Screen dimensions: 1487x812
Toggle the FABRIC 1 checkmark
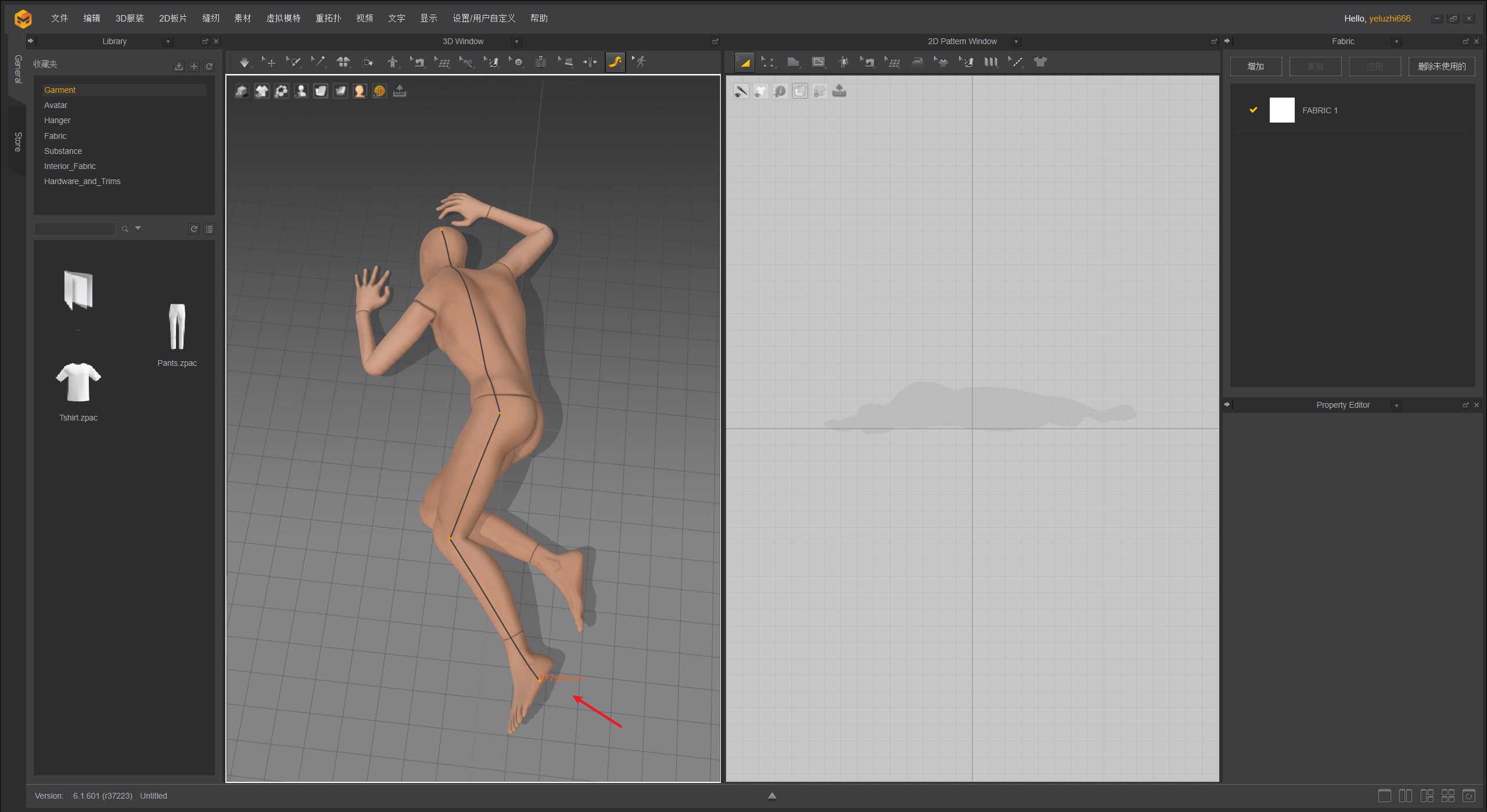point(1253,110)
